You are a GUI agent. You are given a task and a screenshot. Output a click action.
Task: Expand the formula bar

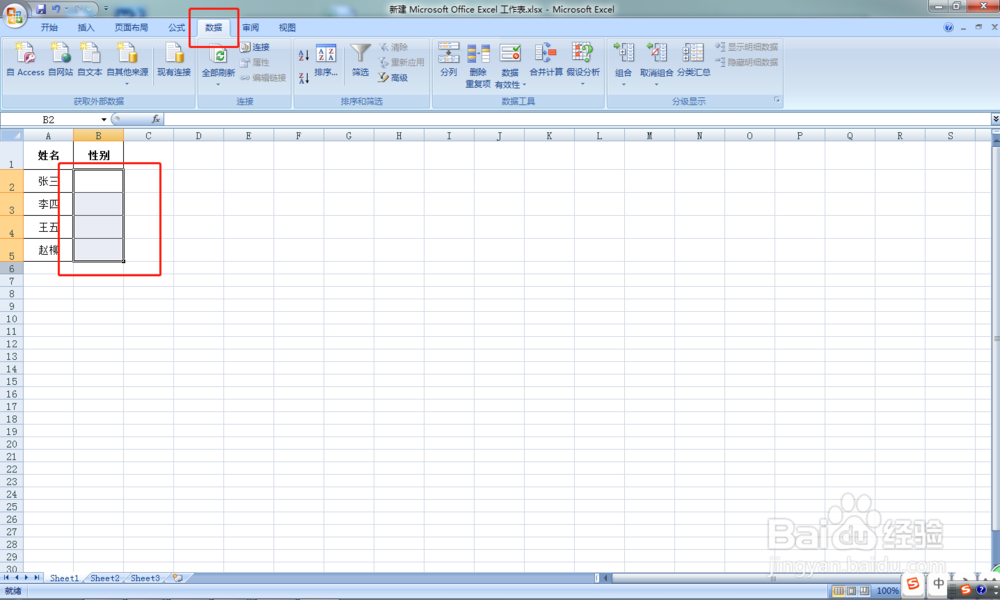[x=995, y=119]
